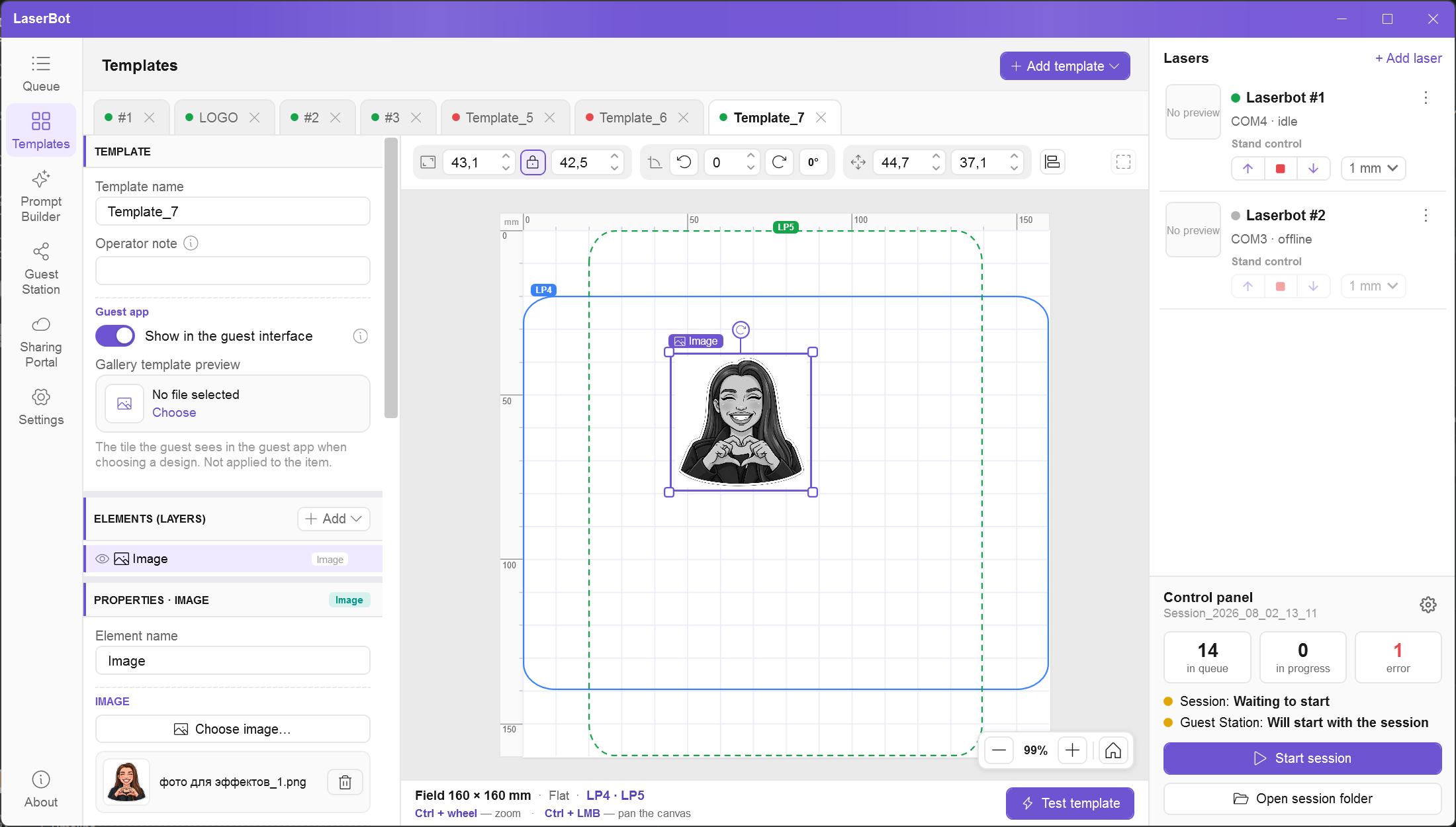Image resolution: width=1456 pixels, height=827 pixels.
Task: Delete the image file фото для эффектов_1.png
Action: (345, 782)
